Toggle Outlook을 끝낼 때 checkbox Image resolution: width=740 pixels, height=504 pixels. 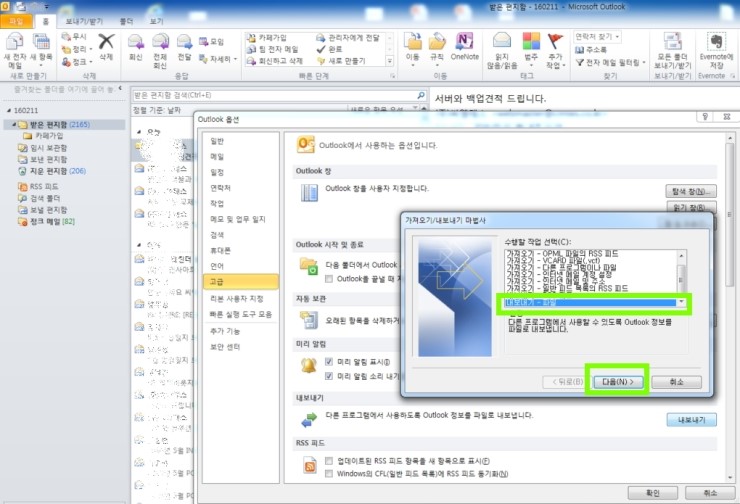coord(329,279)
